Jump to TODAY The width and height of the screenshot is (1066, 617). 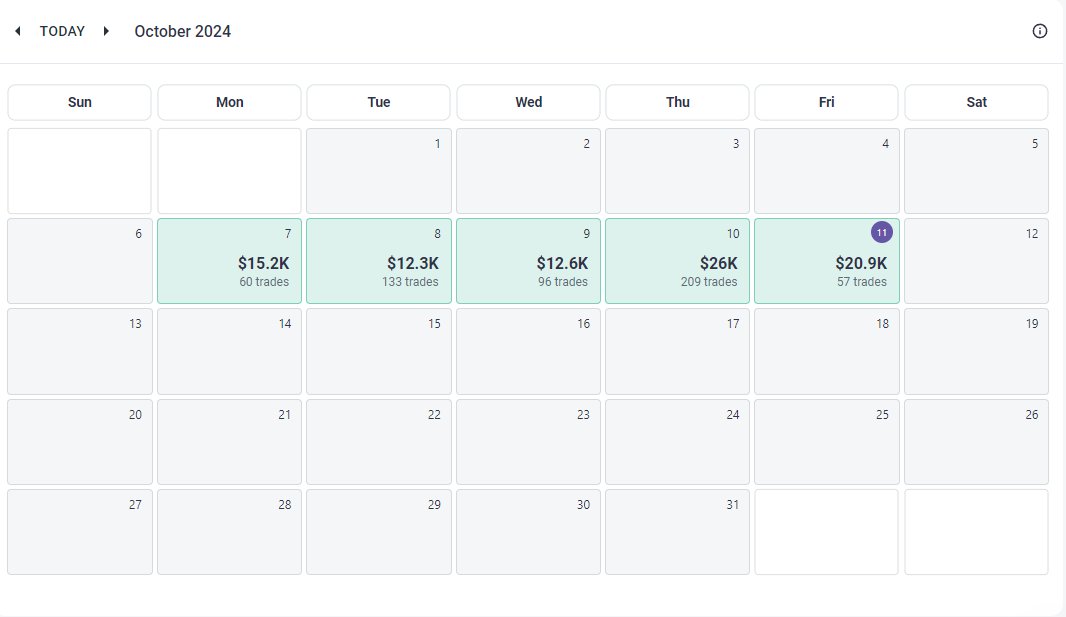coord(62,31)
